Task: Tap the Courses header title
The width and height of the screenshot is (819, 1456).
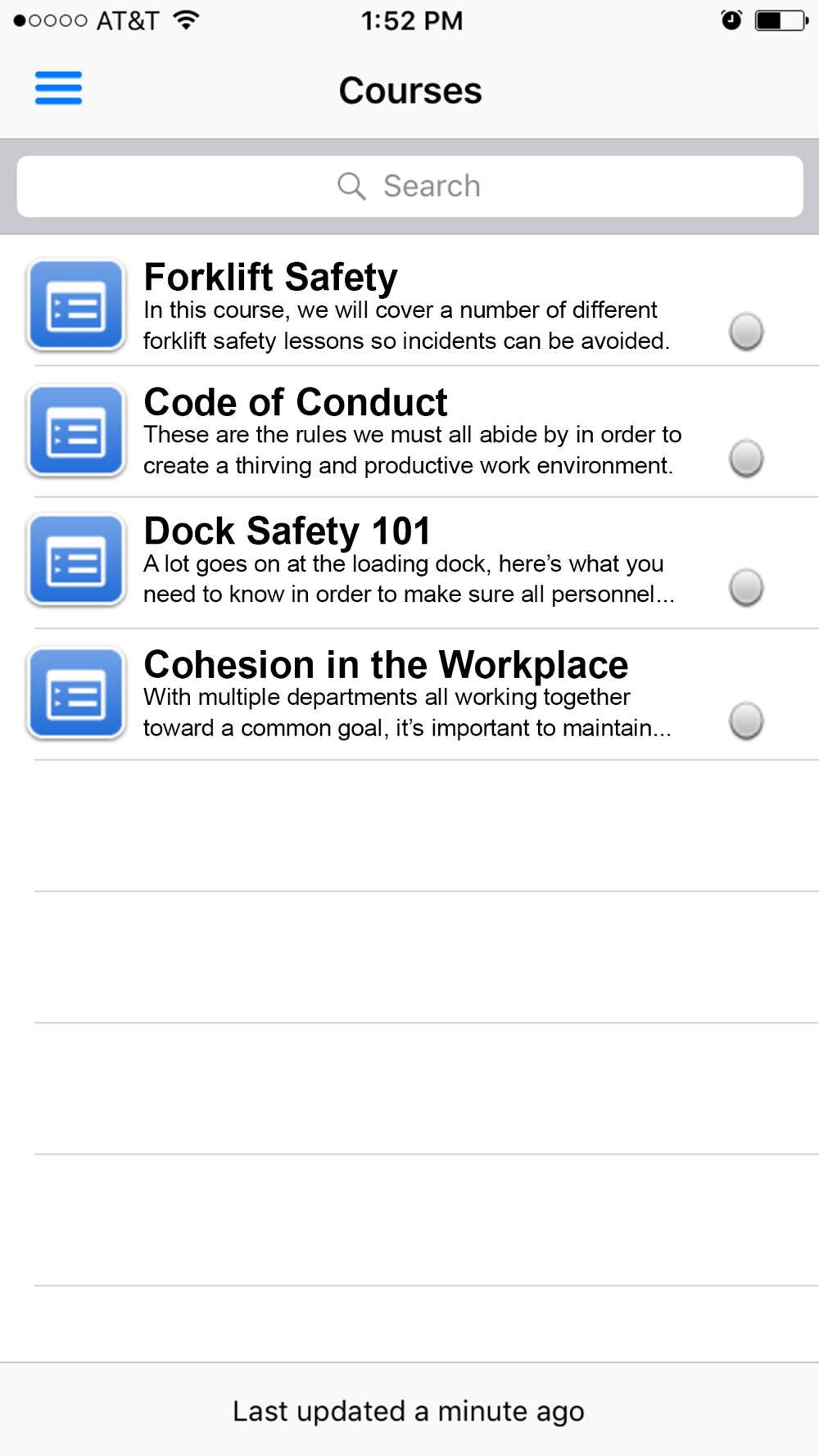Action: pos(410,90)
